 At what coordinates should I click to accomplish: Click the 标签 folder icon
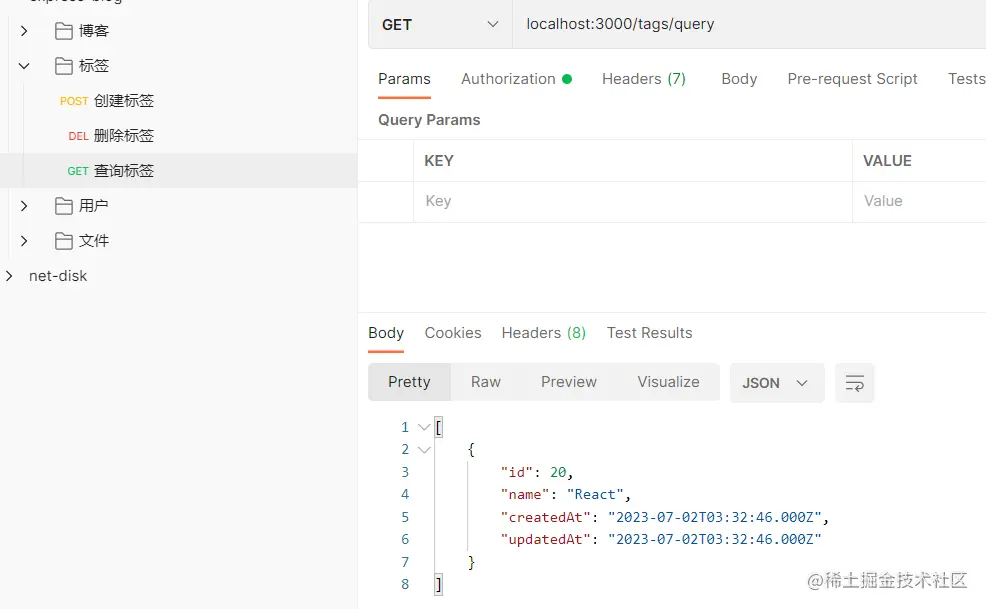(64, 66)
